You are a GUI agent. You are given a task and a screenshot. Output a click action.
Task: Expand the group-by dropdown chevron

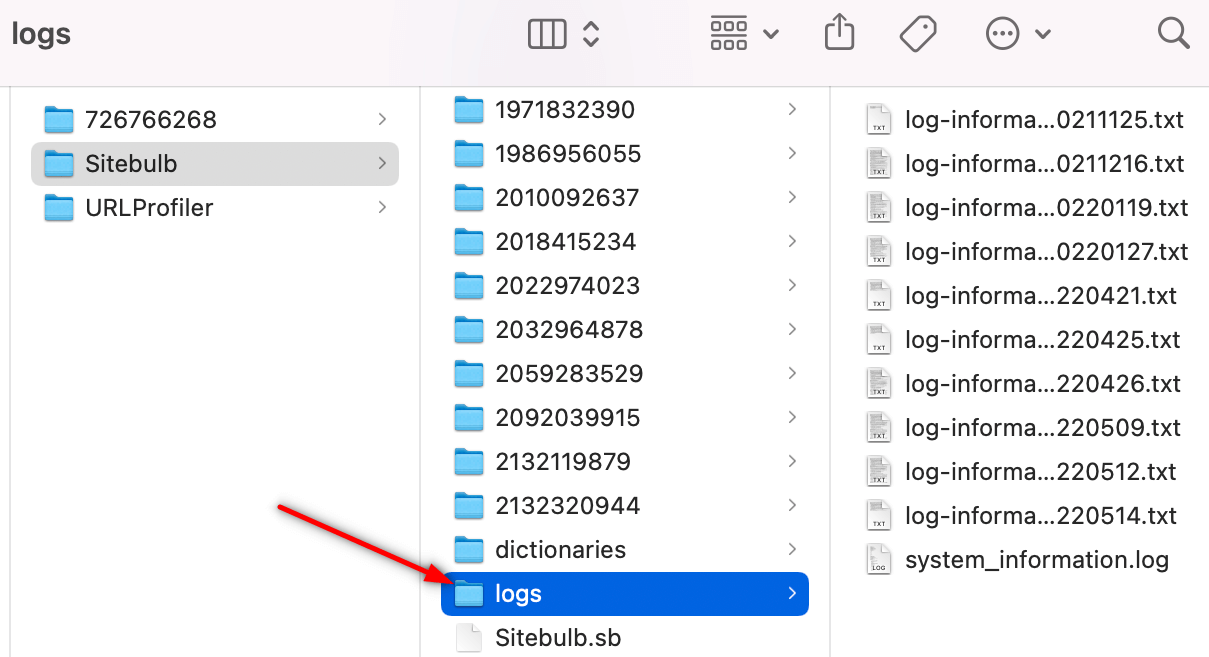point(771,35)
